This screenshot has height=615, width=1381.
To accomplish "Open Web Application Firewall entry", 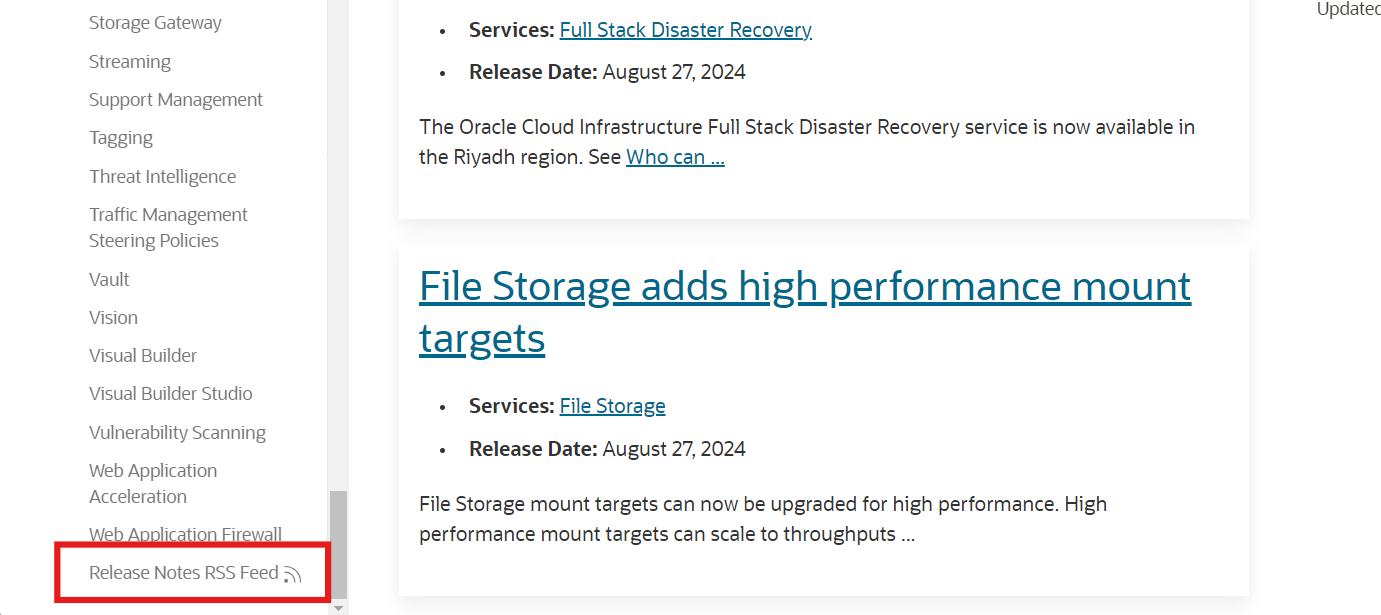I will (x=185, y=535).
